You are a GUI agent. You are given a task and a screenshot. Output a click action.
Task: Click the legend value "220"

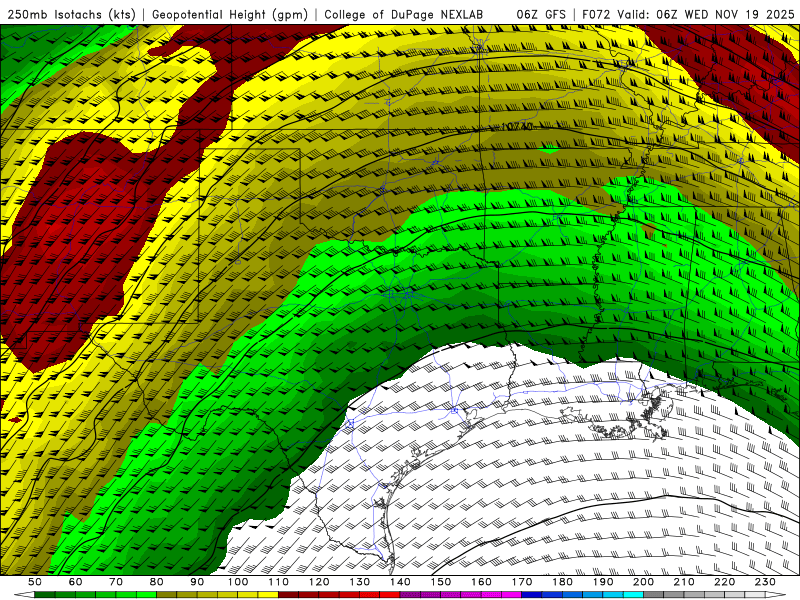tap(724, 582)
